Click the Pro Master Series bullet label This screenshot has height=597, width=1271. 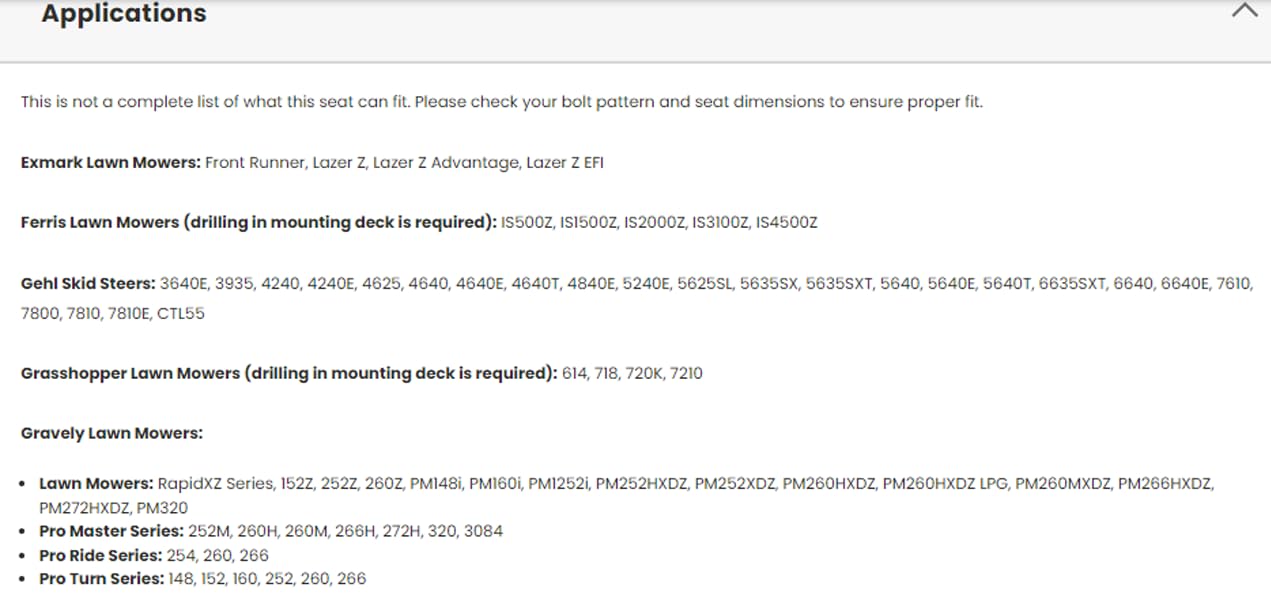[x=112, y=531]
